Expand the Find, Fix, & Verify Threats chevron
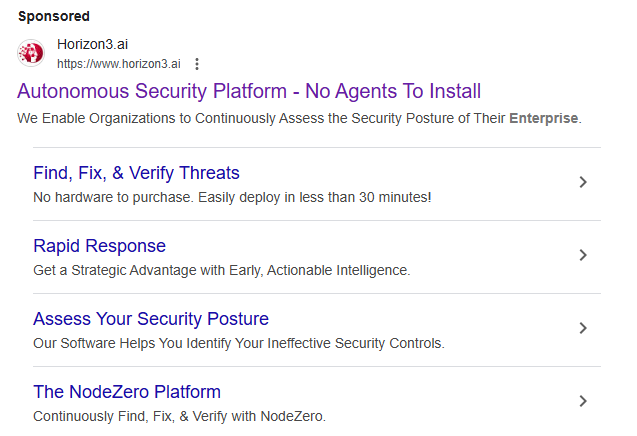The image size is (637, 436). [583, 182]
